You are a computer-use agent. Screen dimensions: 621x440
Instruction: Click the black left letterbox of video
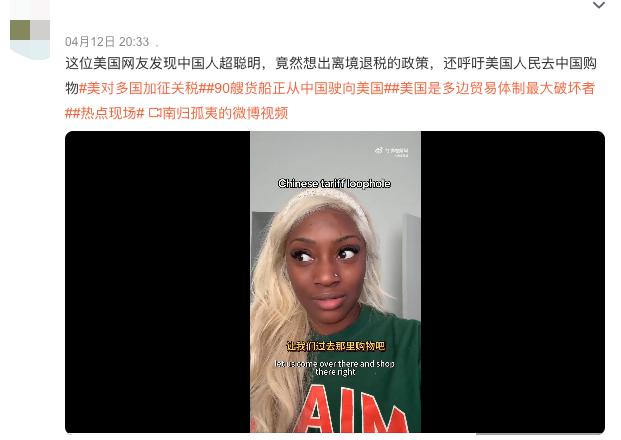click(x=158, y=282)
